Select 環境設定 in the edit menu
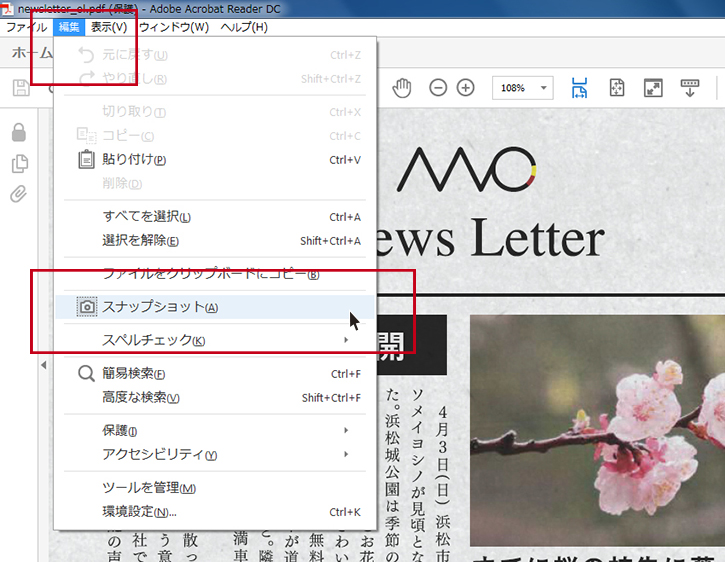725x562 pixels. [x=139, y=512]
